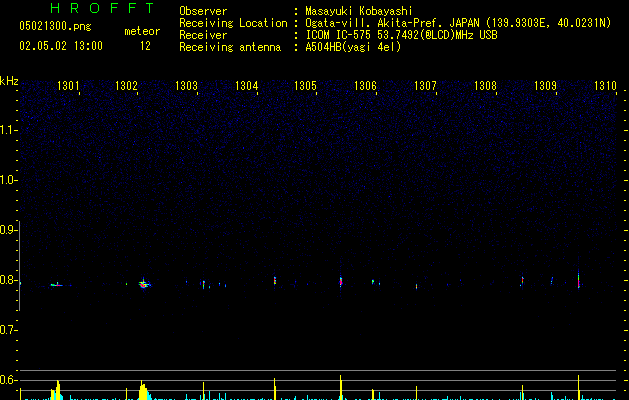Select antenna value A504HB(yagi 4el)
The image size is (629, 400).
pos(353,47)
